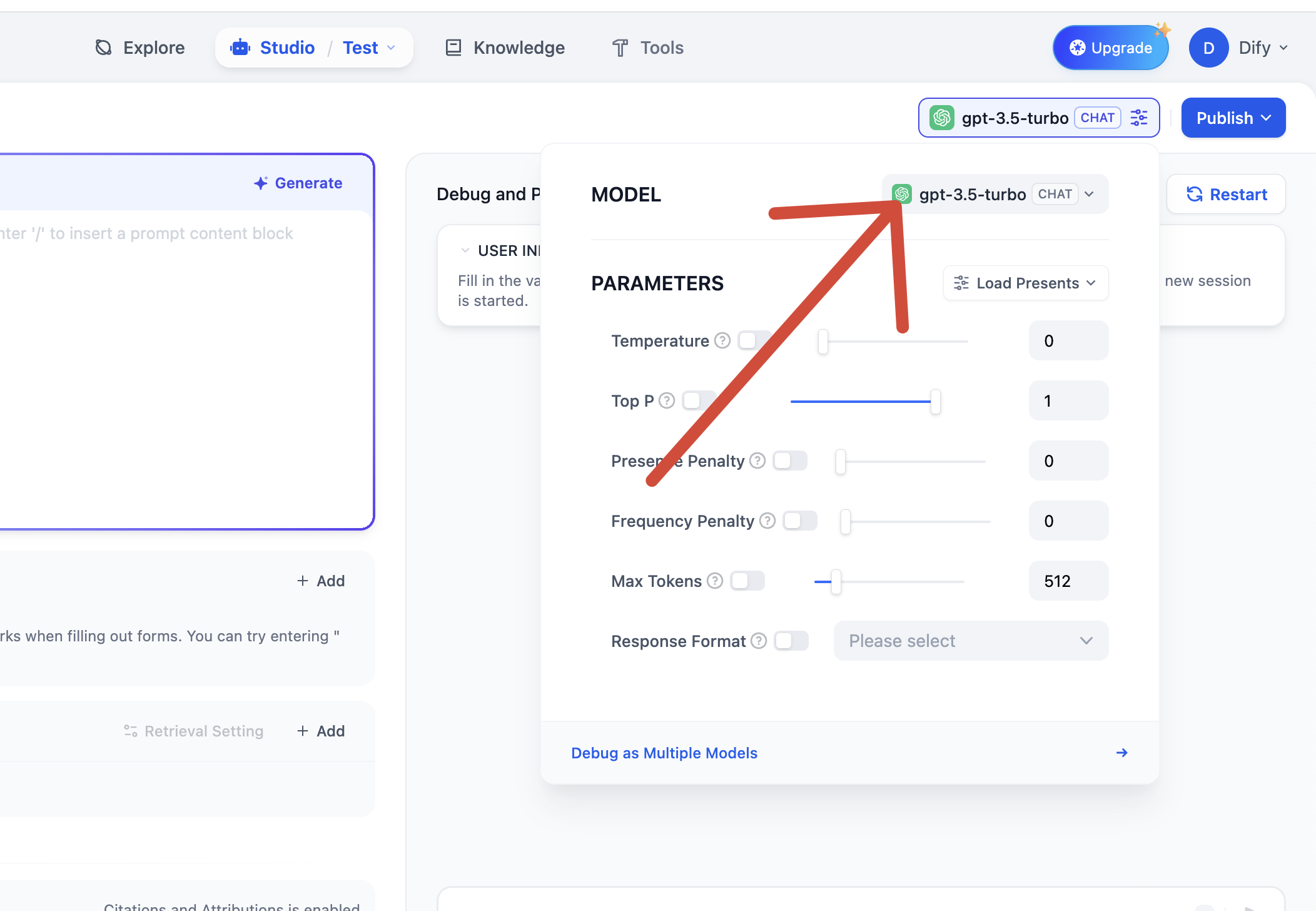This screenshot has width=1316, height=911.
Task: Click Frequency Penalty help icon
Action: pyautogui.click(x=767, y=521)
